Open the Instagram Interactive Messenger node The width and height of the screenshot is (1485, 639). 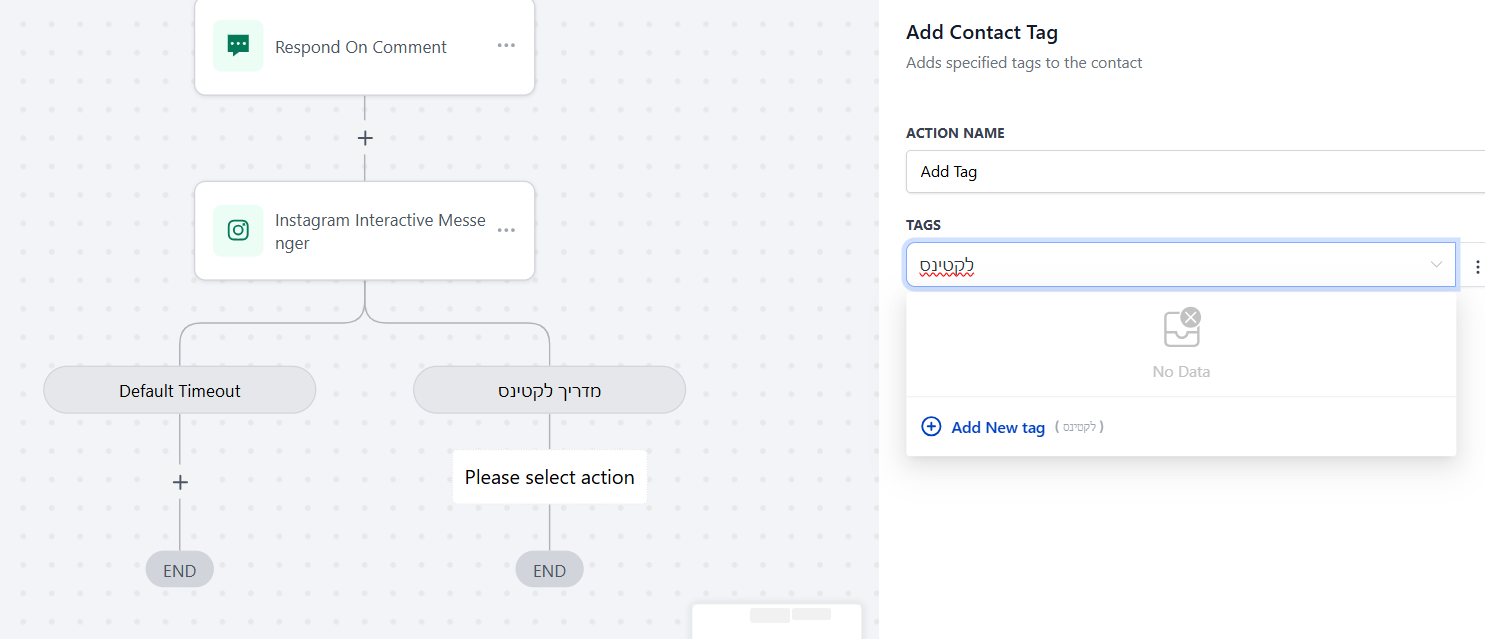tap(365, 231)
